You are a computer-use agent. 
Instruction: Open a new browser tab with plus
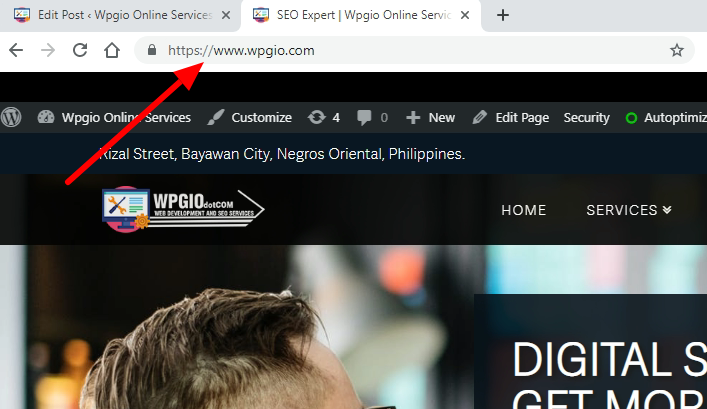503,15
